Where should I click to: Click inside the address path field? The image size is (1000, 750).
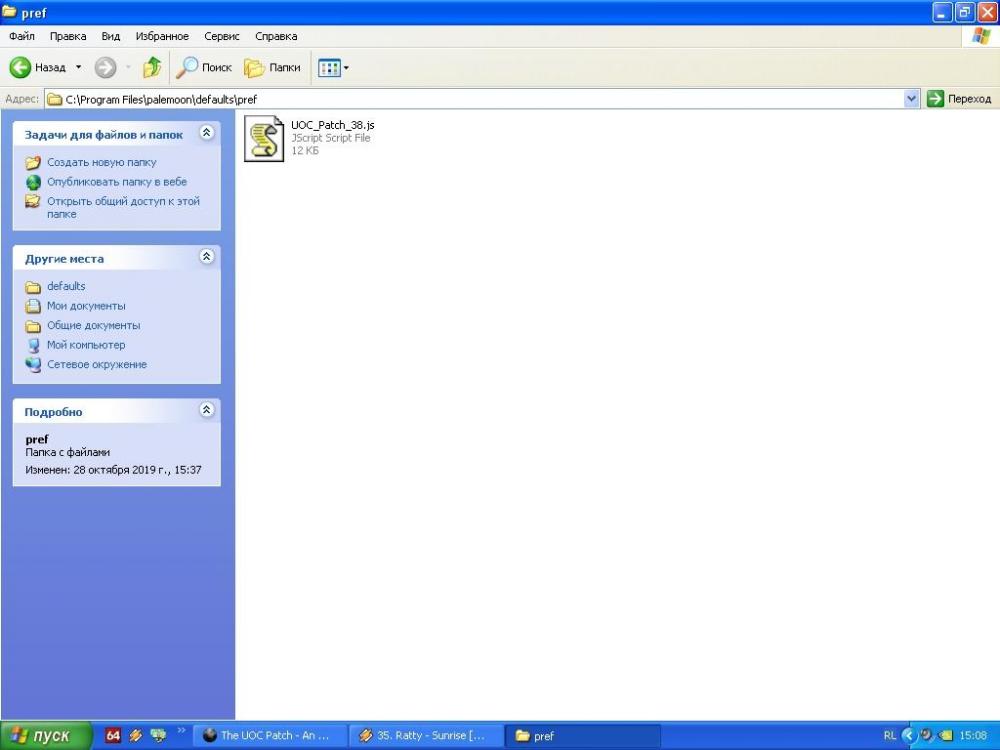click(x=480, y=99)
